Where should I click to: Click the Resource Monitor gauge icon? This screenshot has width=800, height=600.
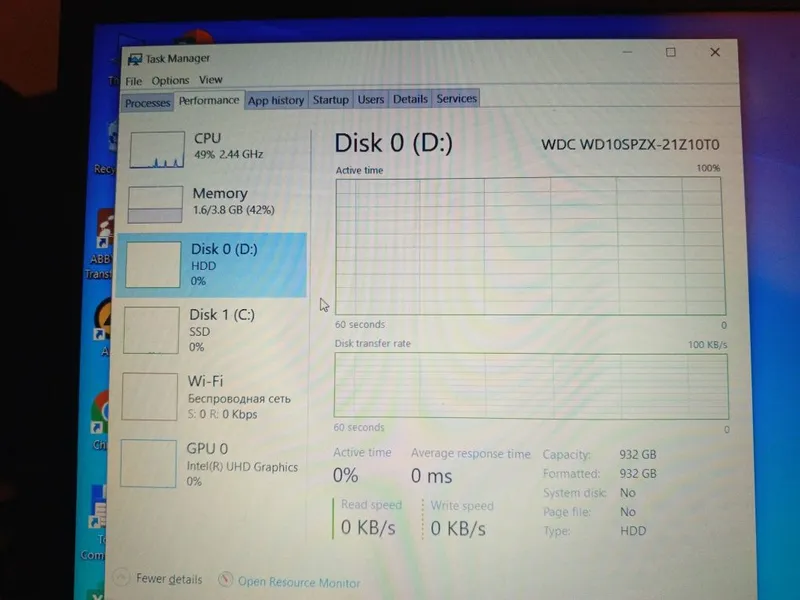tap(225, 579)
